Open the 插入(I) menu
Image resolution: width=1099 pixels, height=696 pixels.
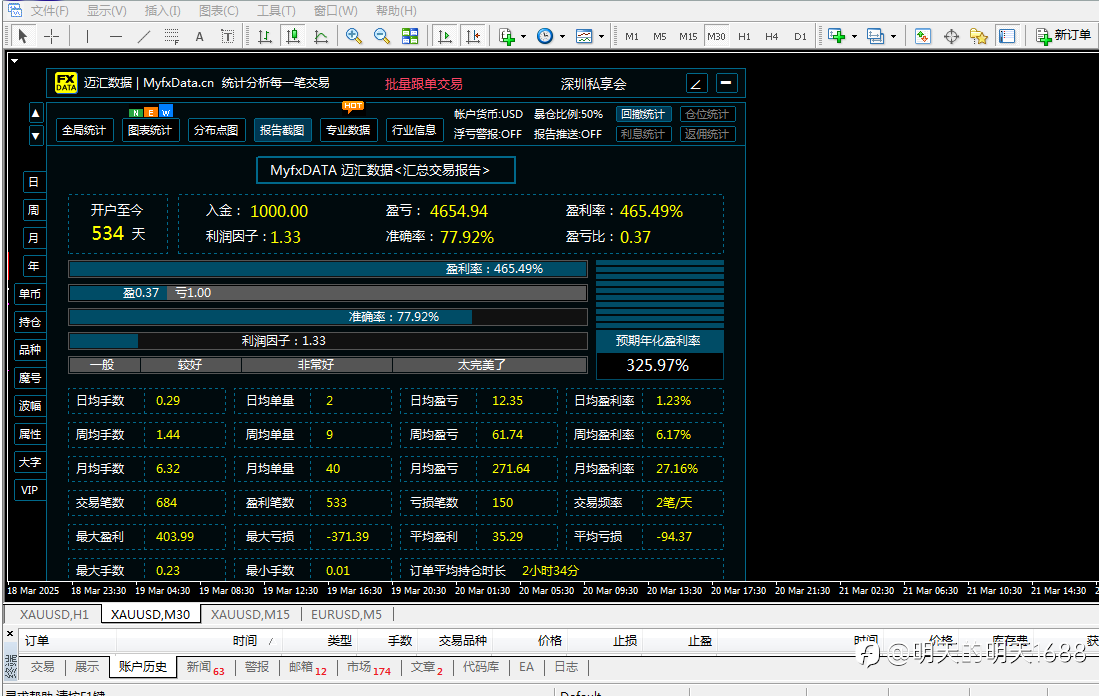(x=163, y=11)
